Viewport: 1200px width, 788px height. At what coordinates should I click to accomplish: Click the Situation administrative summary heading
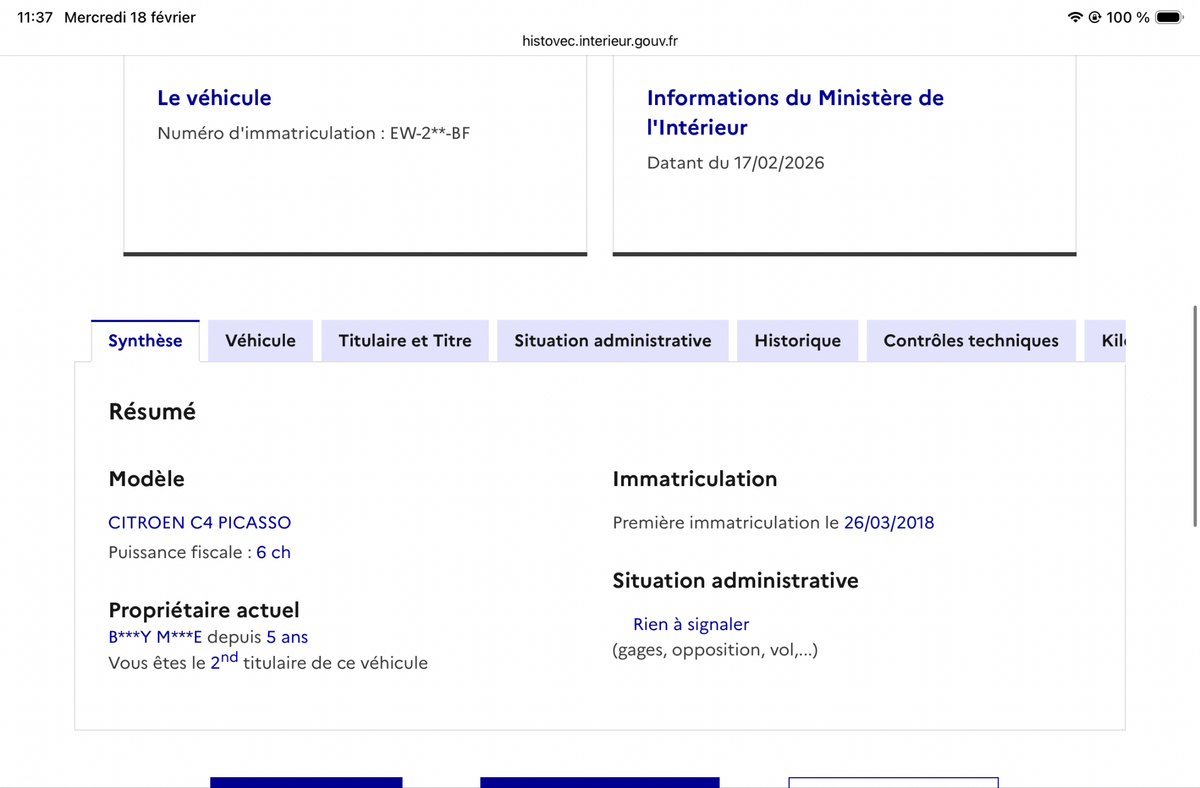click(735, 580)
